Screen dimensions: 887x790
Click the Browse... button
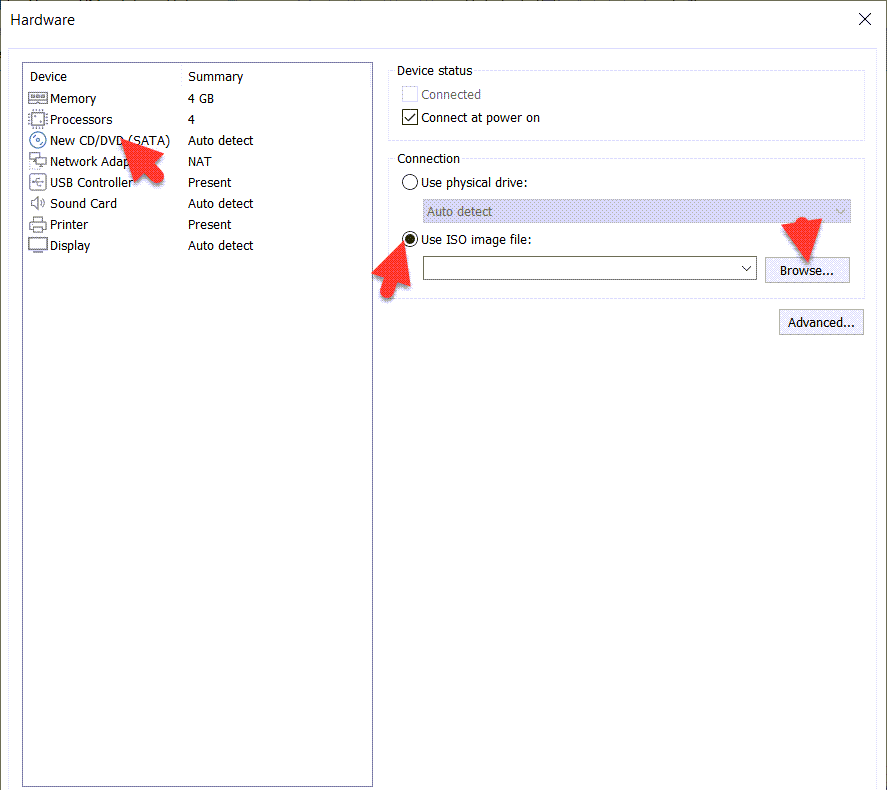click(x=806, y=270)
